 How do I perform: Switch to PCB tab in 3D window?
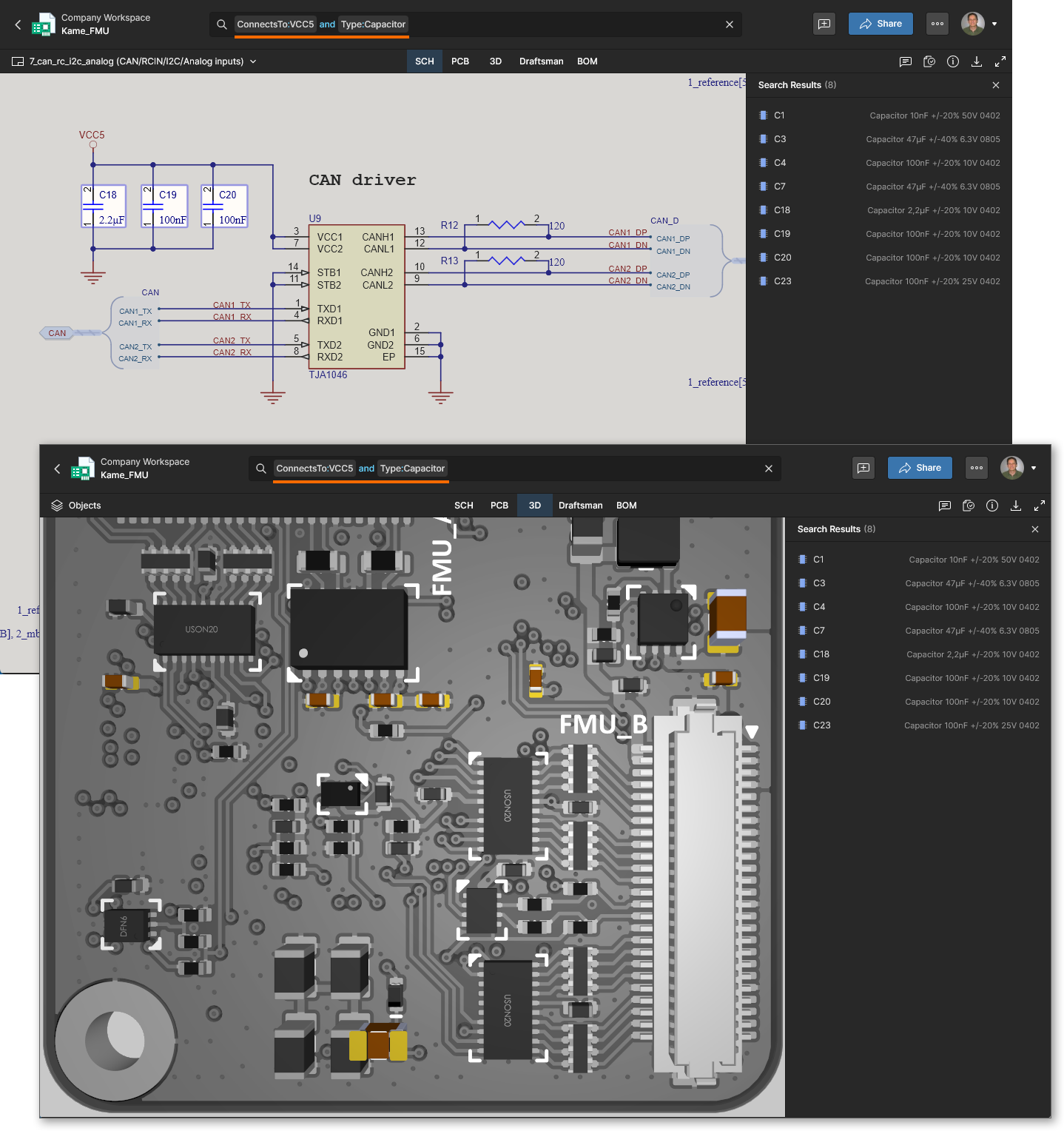tap(499, 506)
